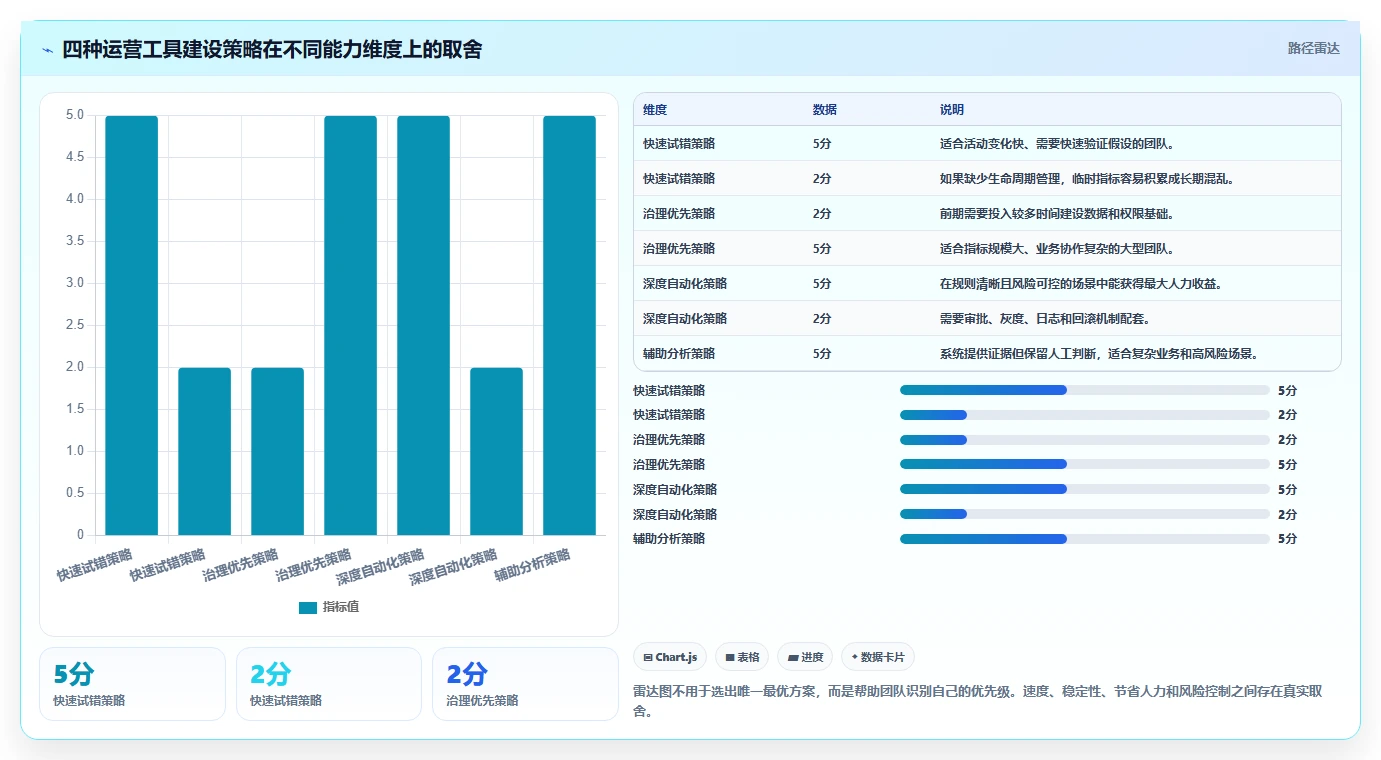This screenshot has height=760, width=1381.
Task: Click the 治理优先策略 progress bar showing 2分
Action: pyautogui.click(x=1085, y=440)
